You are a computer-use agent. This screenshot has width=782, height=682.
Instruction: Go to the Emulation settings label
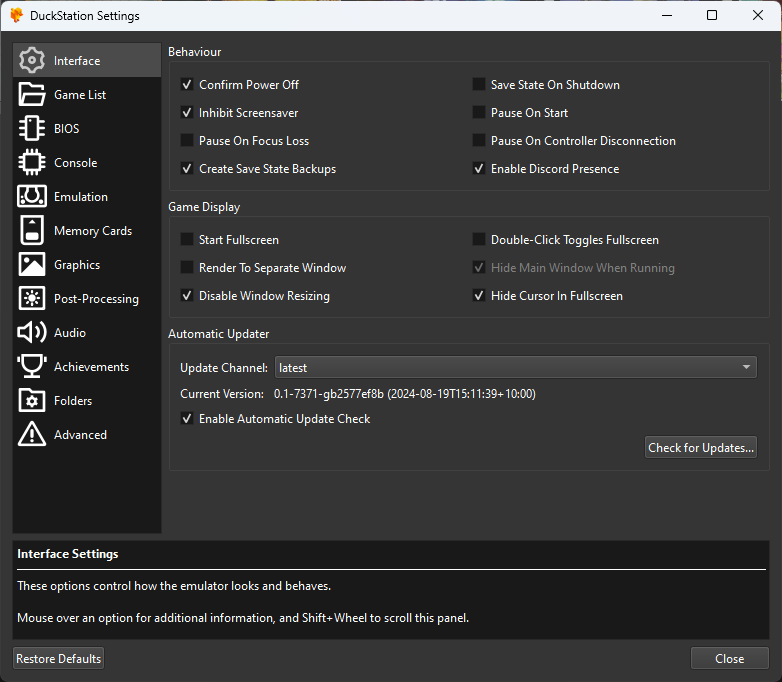(81, 197)
